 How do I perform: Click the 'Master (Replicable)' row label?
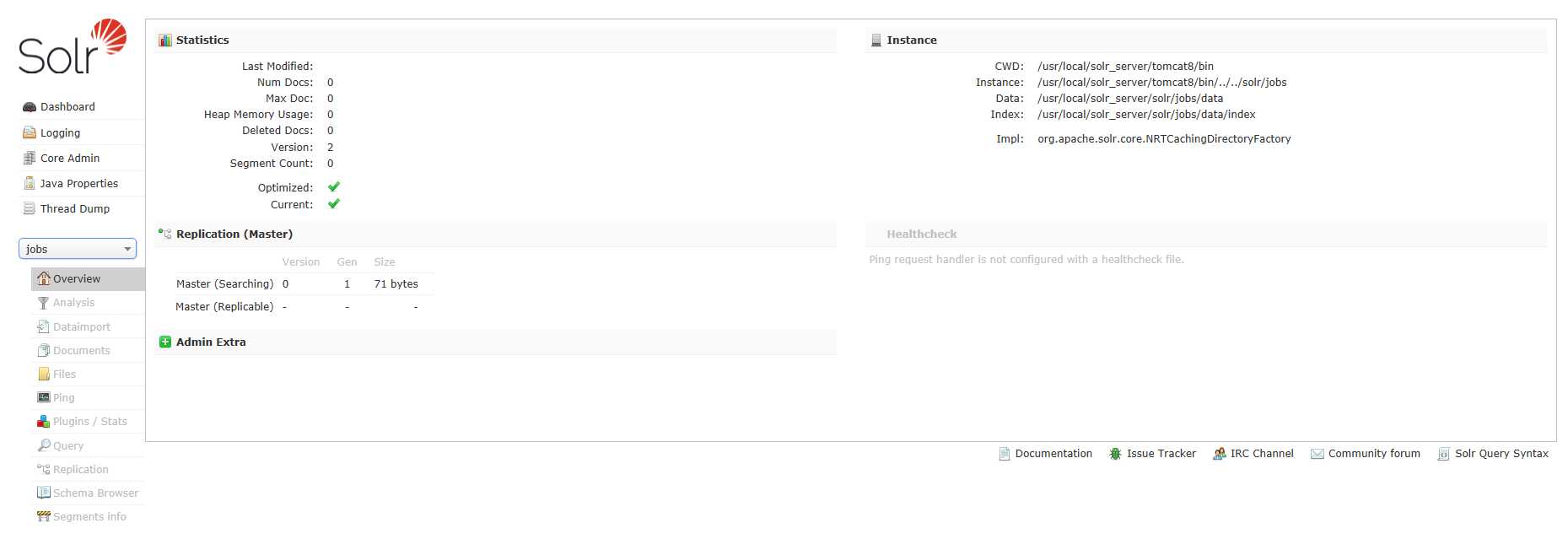click(224, 307)
